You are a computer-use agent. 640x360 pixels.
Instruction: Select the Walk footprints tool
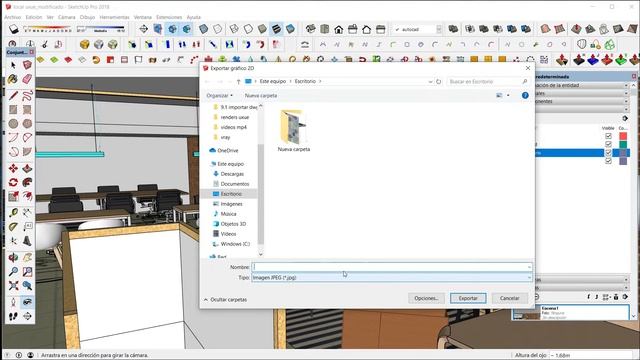pos(13,316)
